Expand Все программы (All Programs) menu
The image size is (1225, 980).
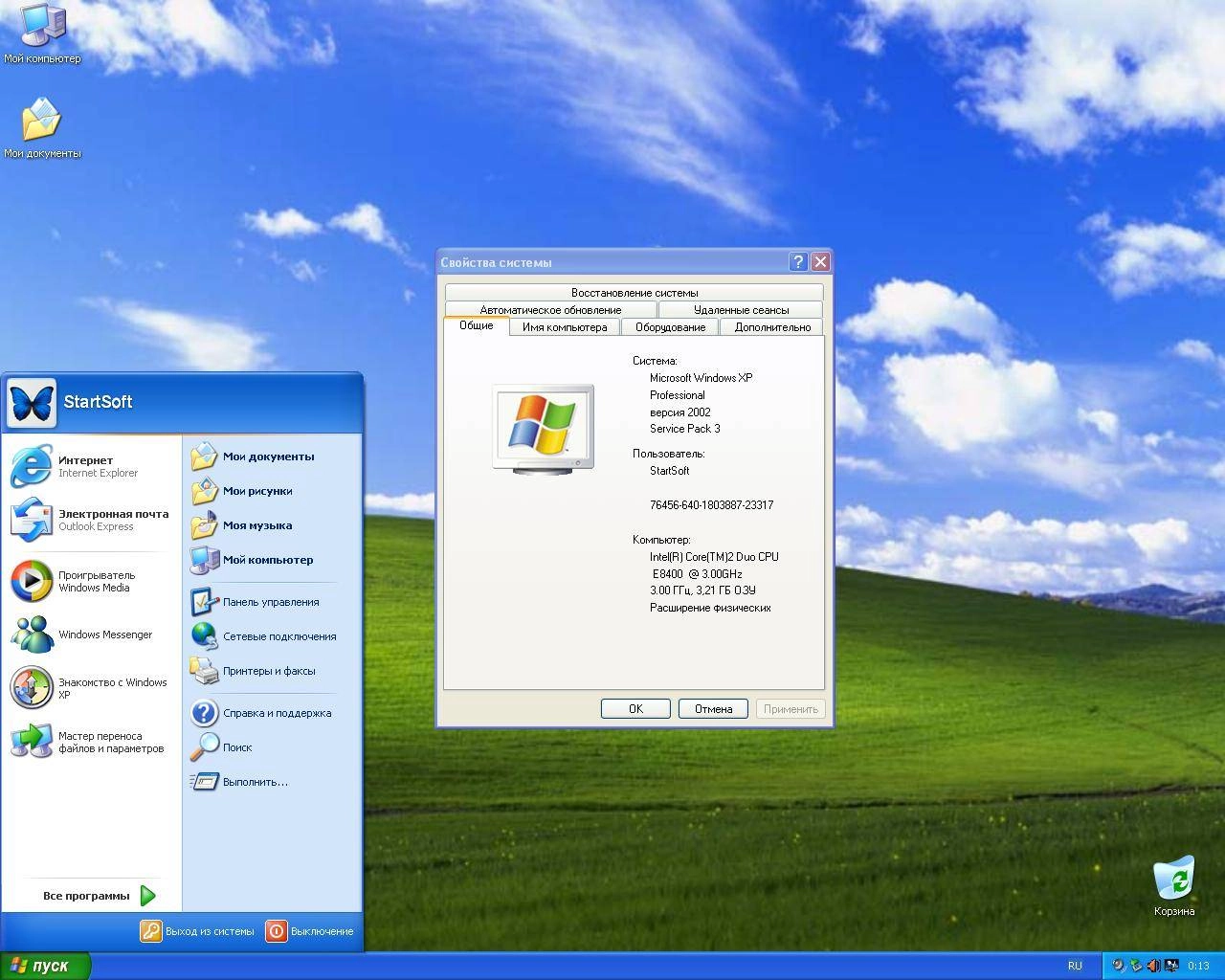click(x=99, y=896)
